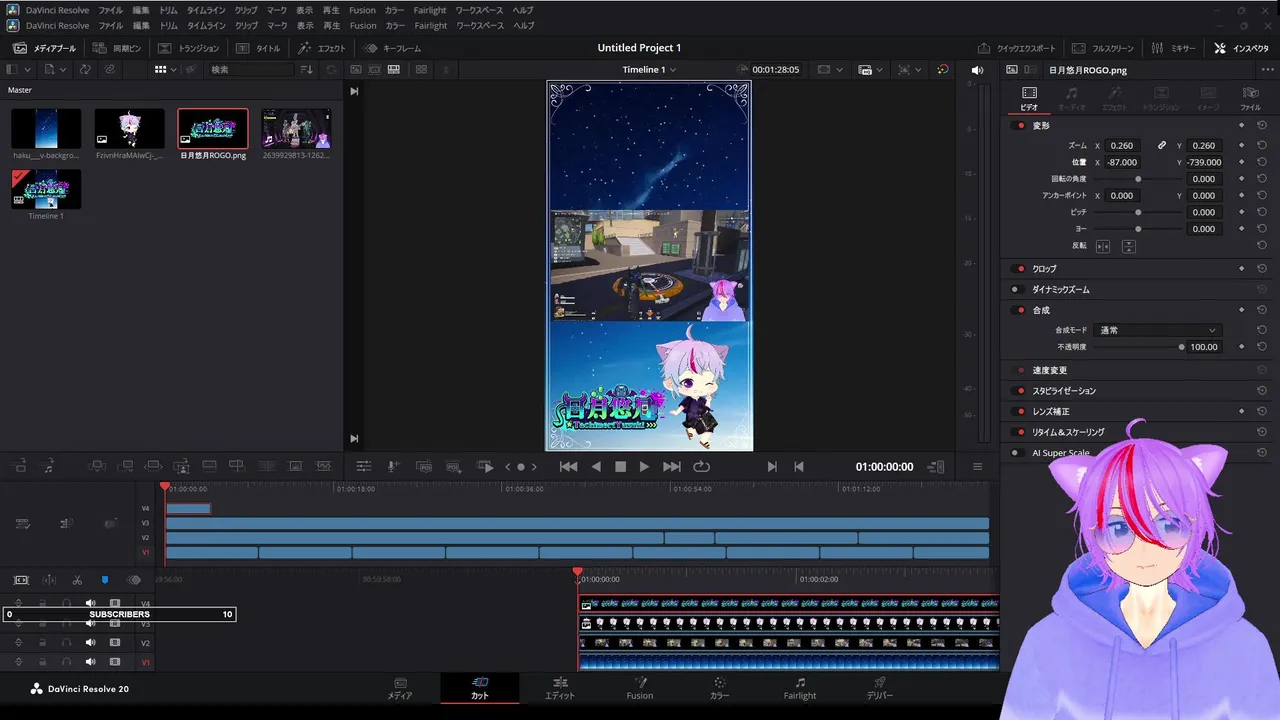Viewport: 1280px width, 720px height.
Task: Go to the デリバー page
Action: (x=880, y=688)
